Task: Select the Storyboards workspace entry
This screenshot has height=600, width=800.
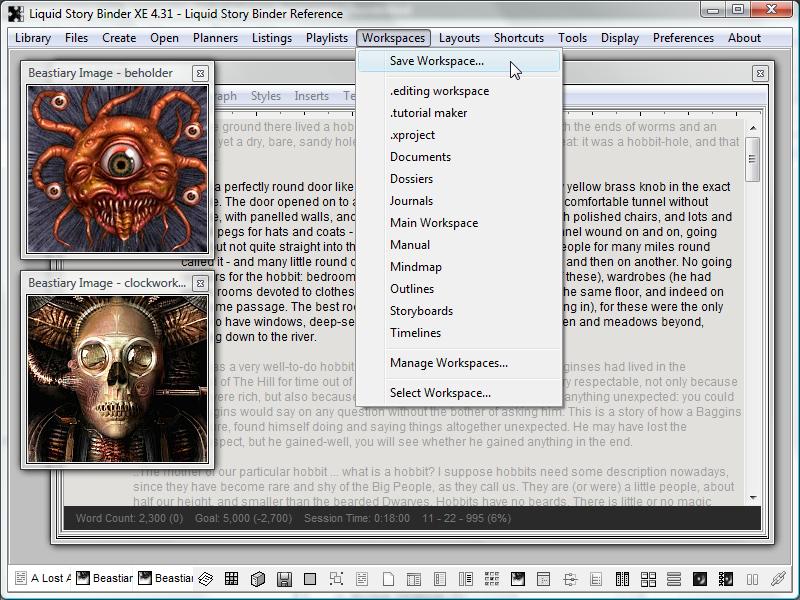Action: click(421, 311)
